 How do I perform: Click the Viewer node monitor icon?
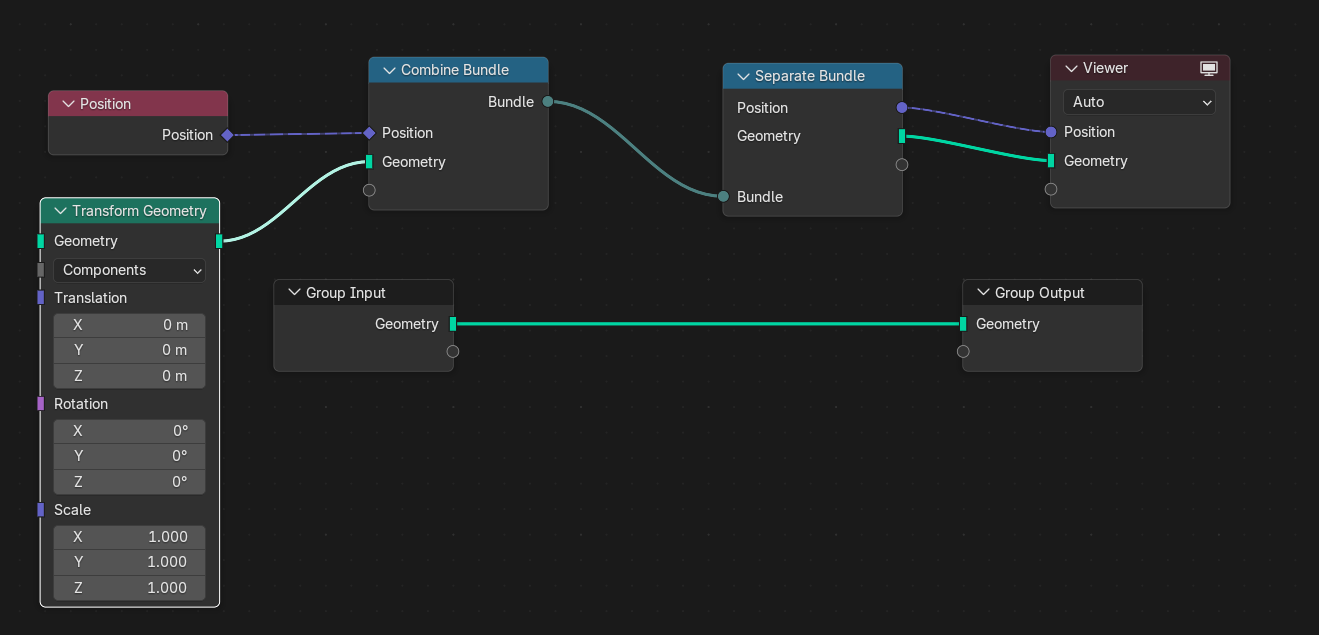(x=1208, y=68)
